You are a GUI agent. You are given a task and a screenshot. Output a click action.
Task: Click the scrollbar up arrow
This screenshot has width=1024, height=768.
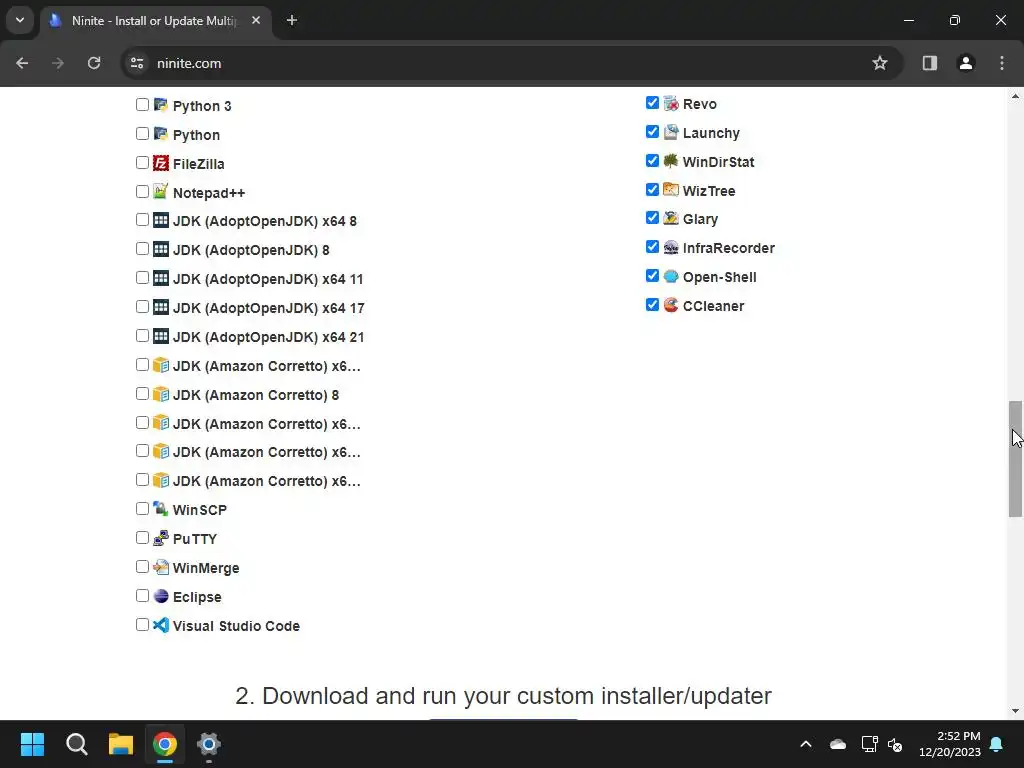[x=1016, y=96]
